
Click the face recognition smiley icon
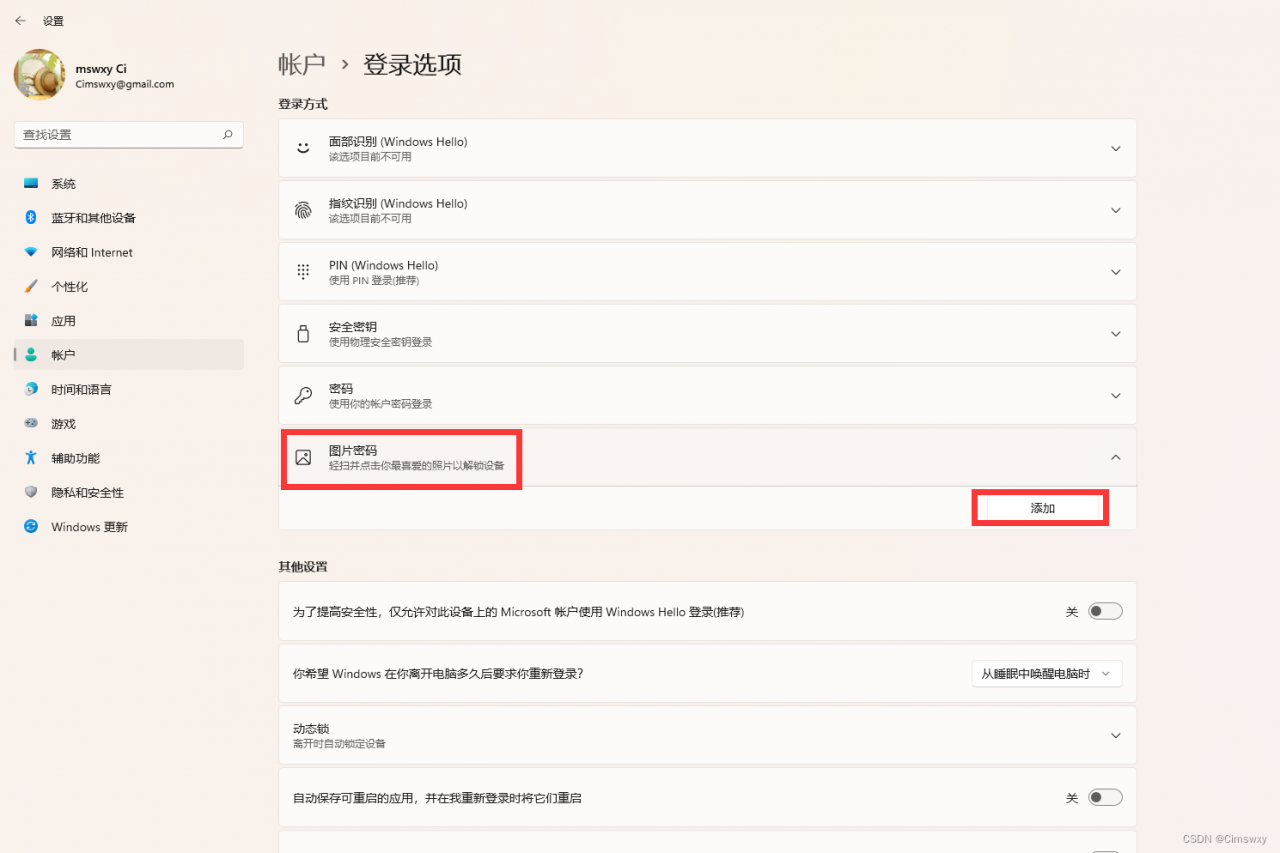click(303, 148)
